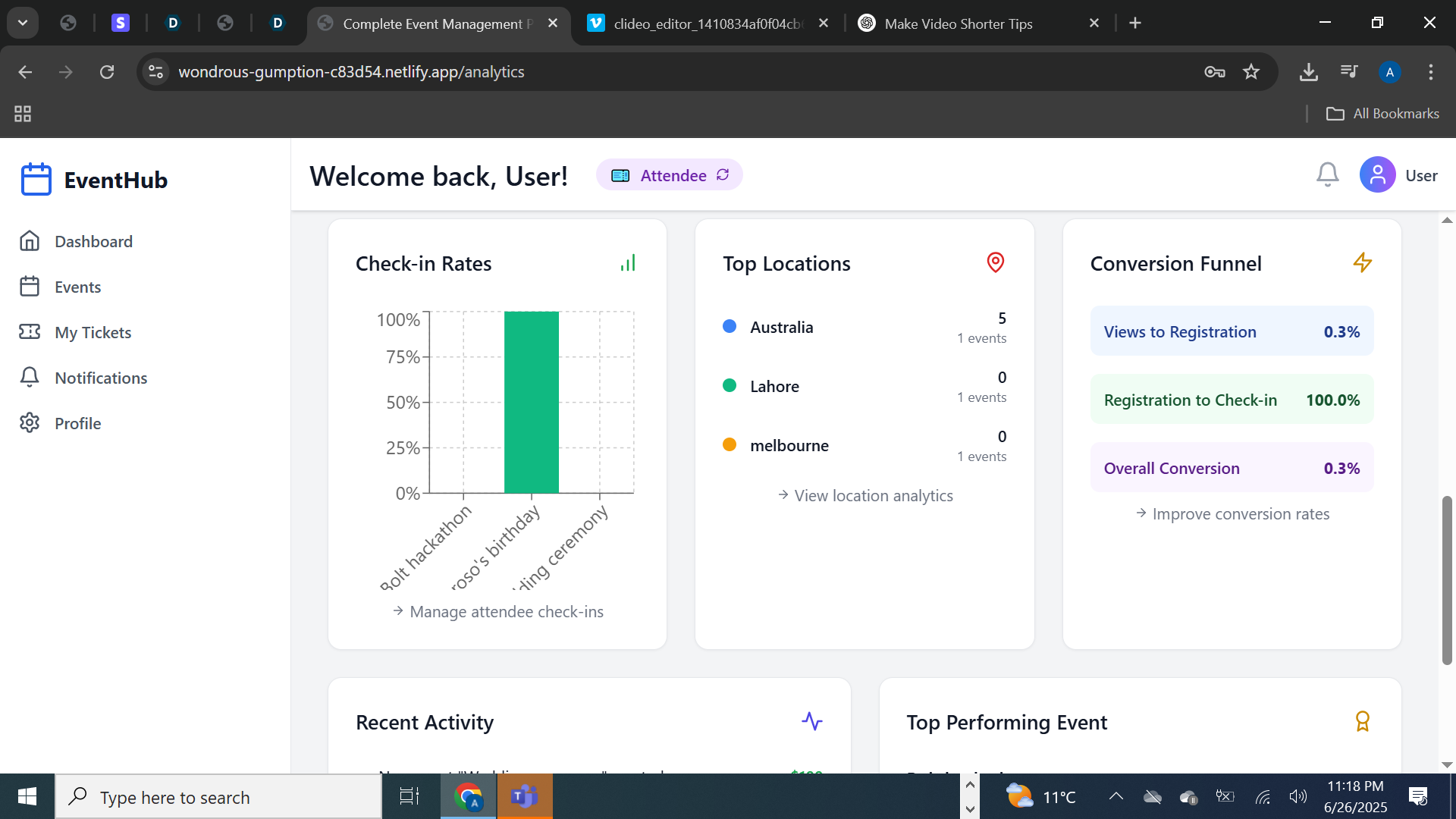Image resolution: width=1456 pixels, height=819 pixels.
Task: Expand hidden system tray icons chevron
Action: coord(1116,796)
